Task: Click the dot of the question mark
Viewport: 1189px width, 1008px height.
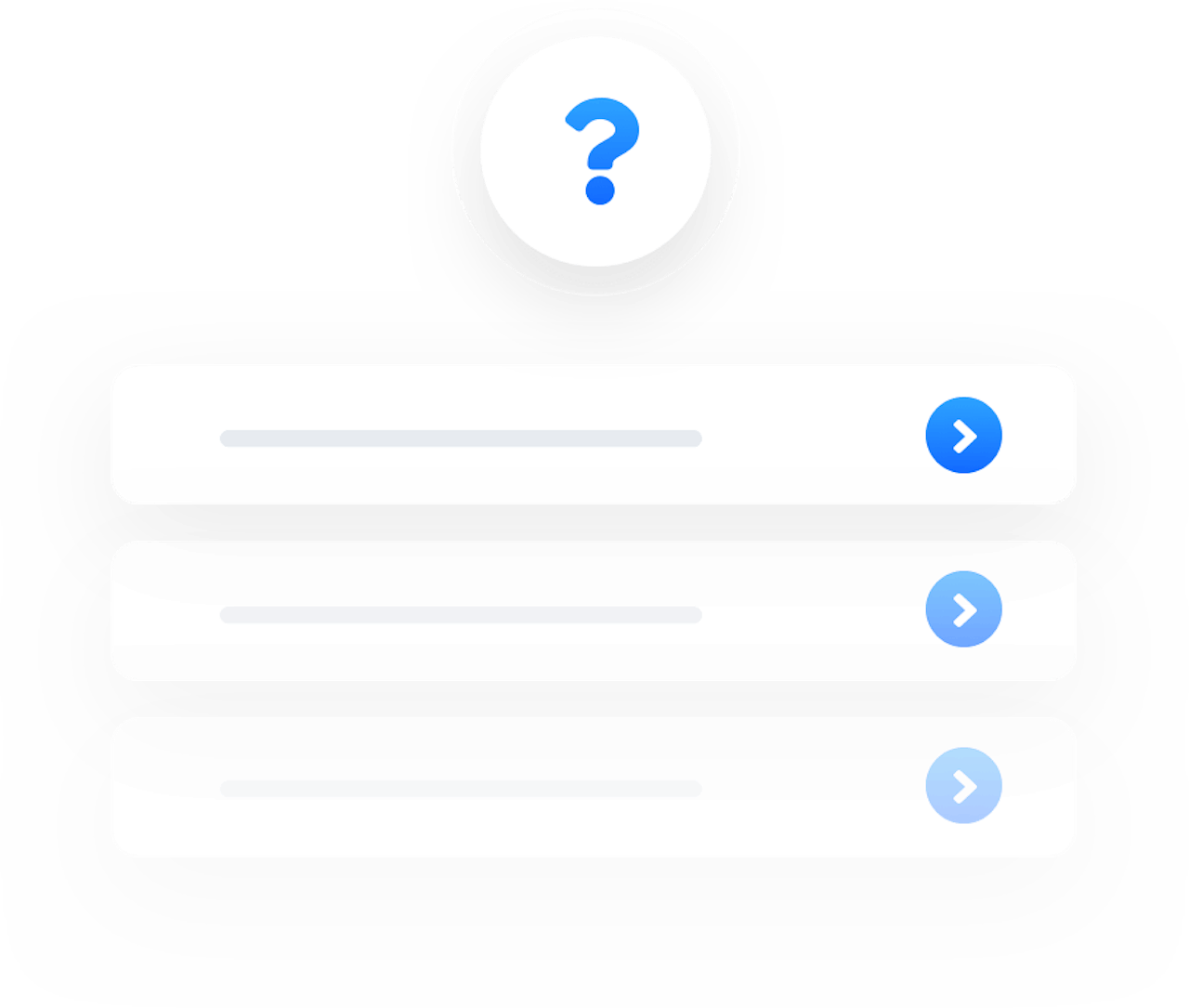Action: coord(600,190)
